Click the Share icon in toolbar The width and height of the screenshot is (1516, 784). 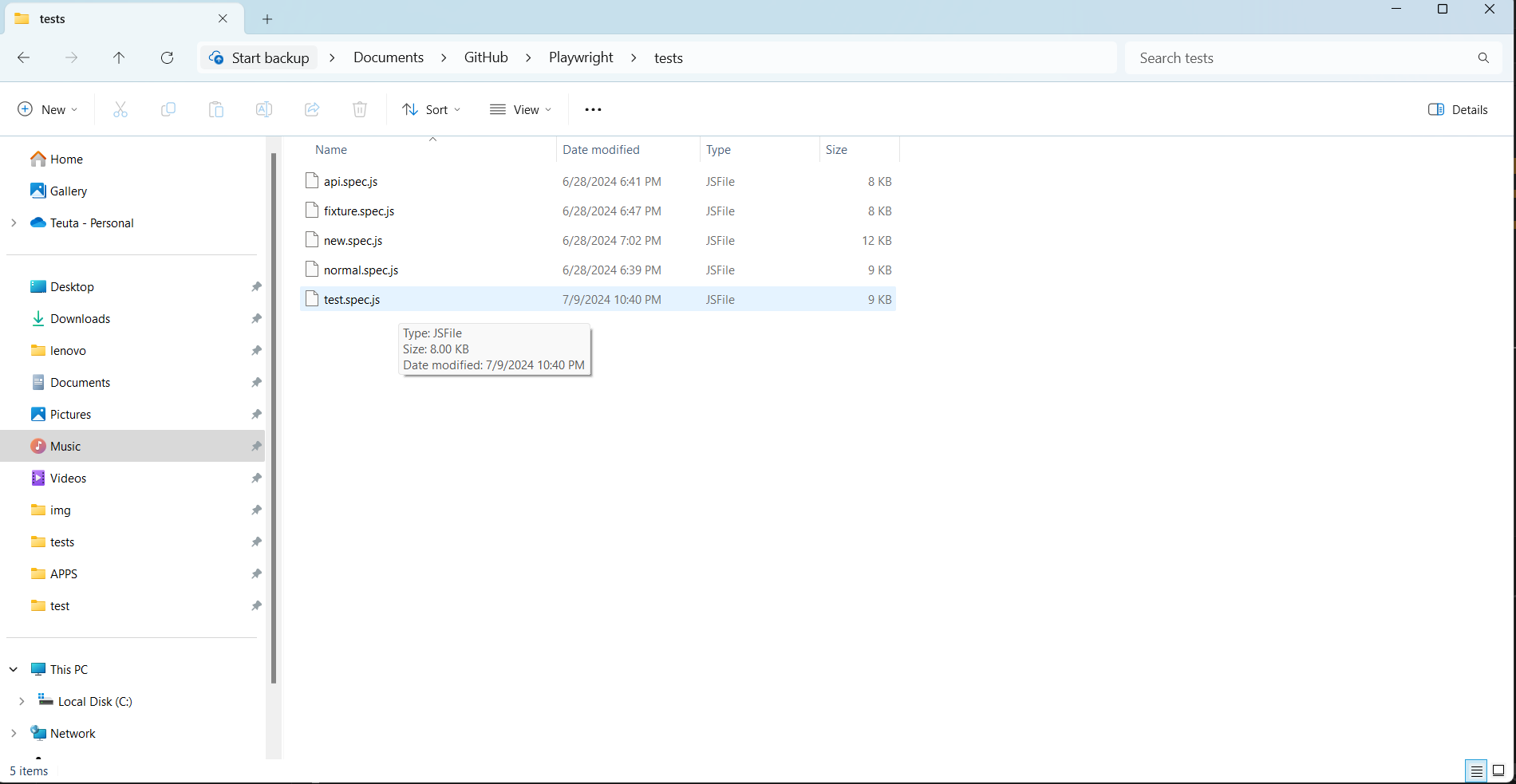(x=312, y=109)
